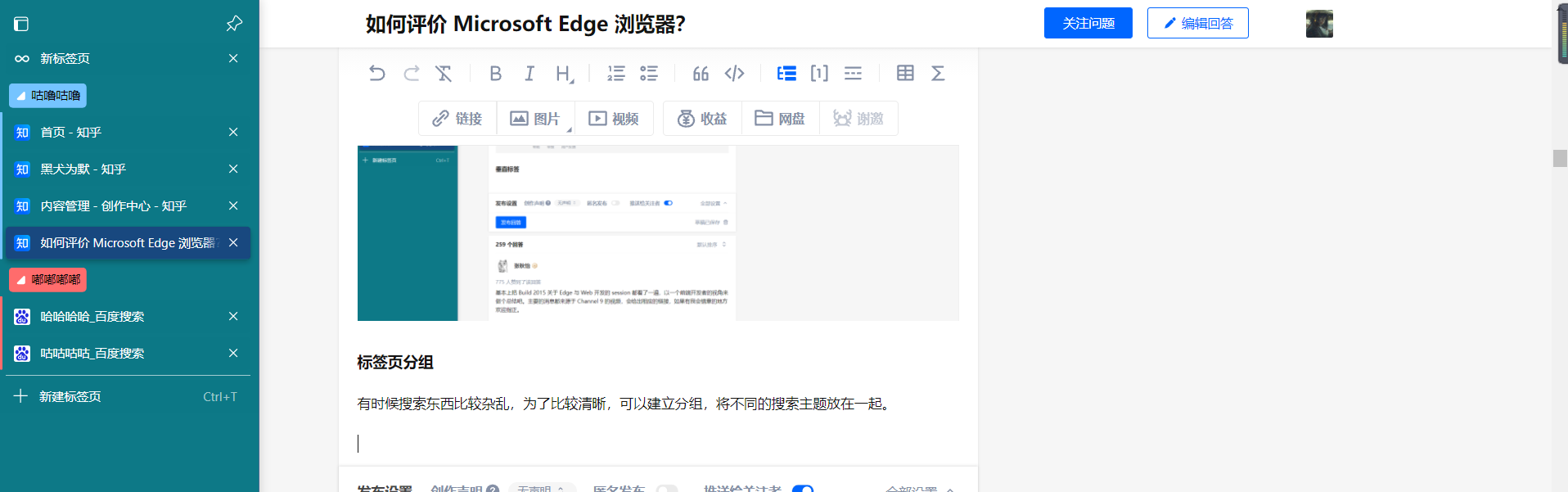Toggle italic formatting
Screen dimensions: 1568x492
coord(529,74)
